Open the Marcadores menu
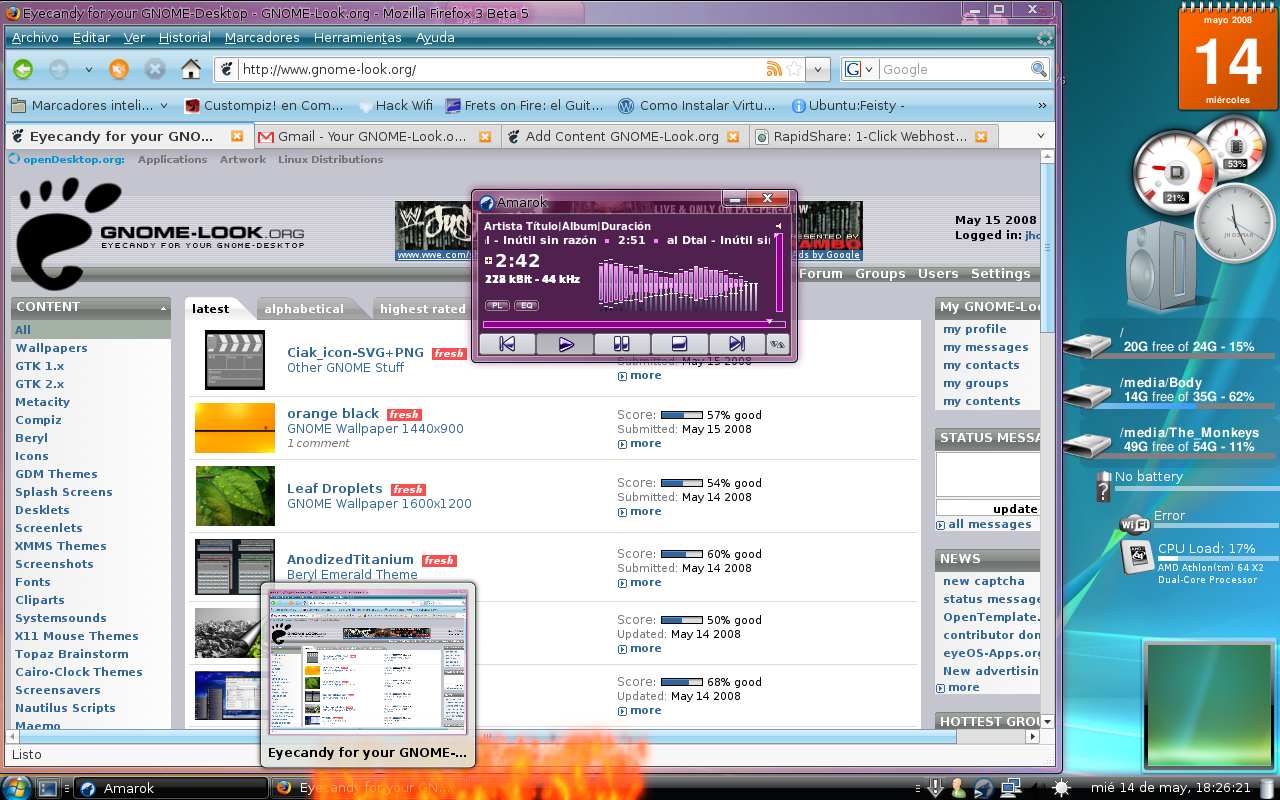Screen dimensions: 1280x800 click(262, 37)
